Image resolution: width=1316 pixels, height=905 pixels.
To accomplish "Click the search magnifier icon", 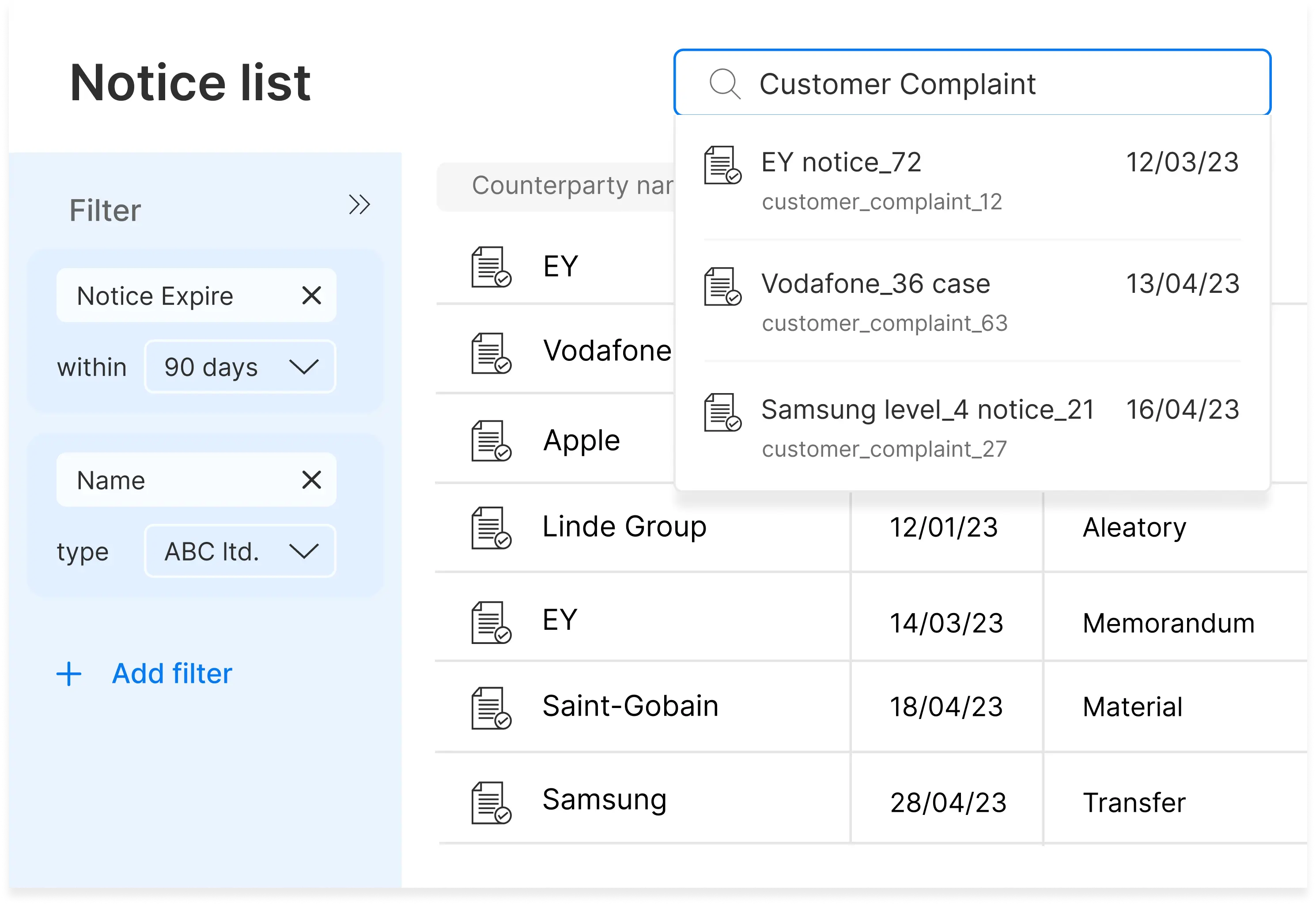I will tap(725, 84).
